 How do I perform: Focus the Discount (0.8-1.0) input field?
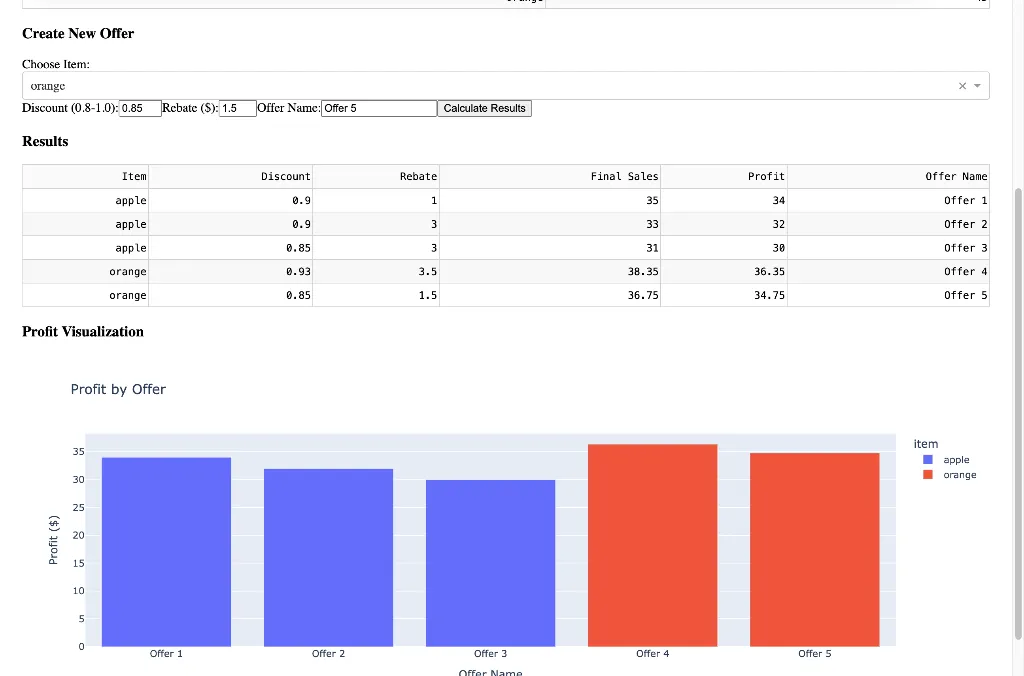coord(140,108)
